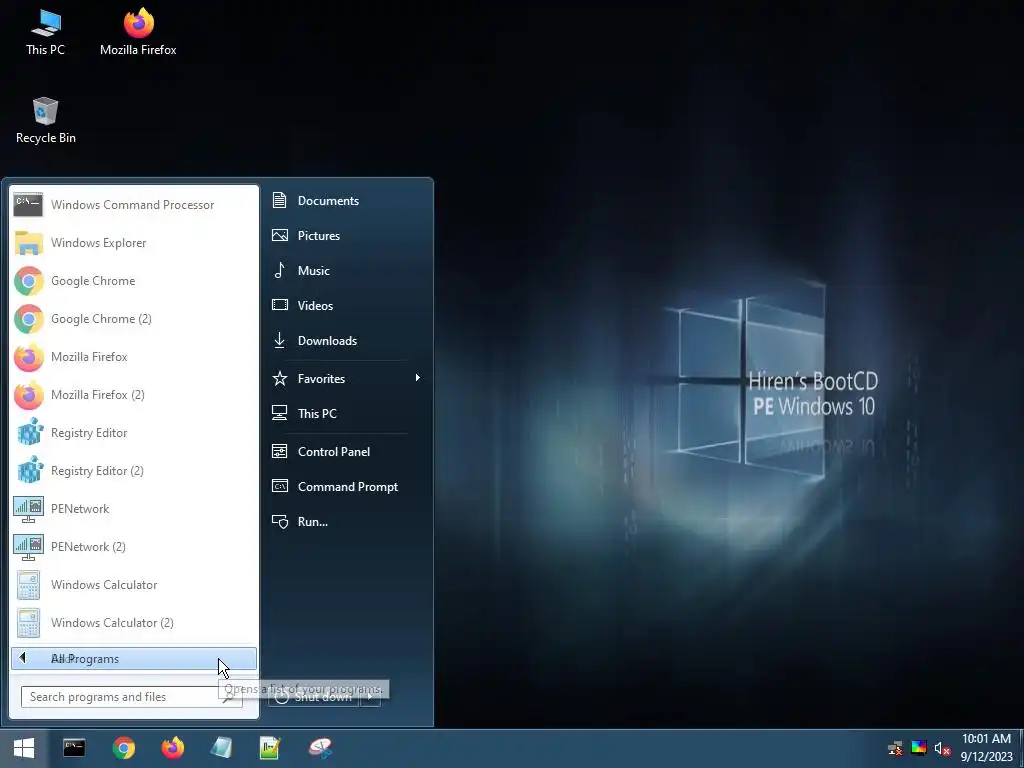Open the first Google Chrome entry
The height and width of the screenshot is (768, 1024).
tap(134, 281)
